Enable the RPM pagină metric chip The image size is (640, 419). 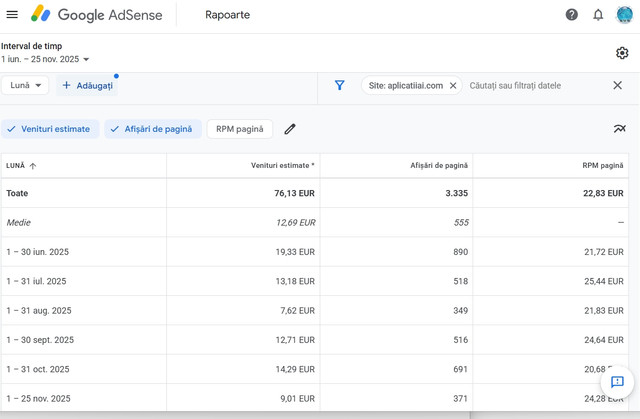tap(239, 129)
